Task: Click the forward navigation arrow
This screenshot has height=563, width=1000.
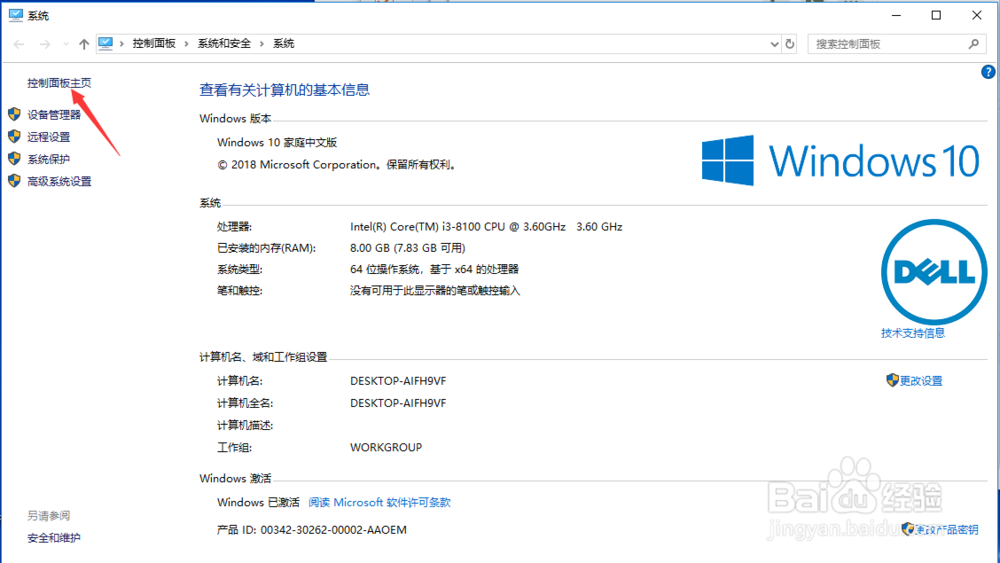Action: pos(45,44)
